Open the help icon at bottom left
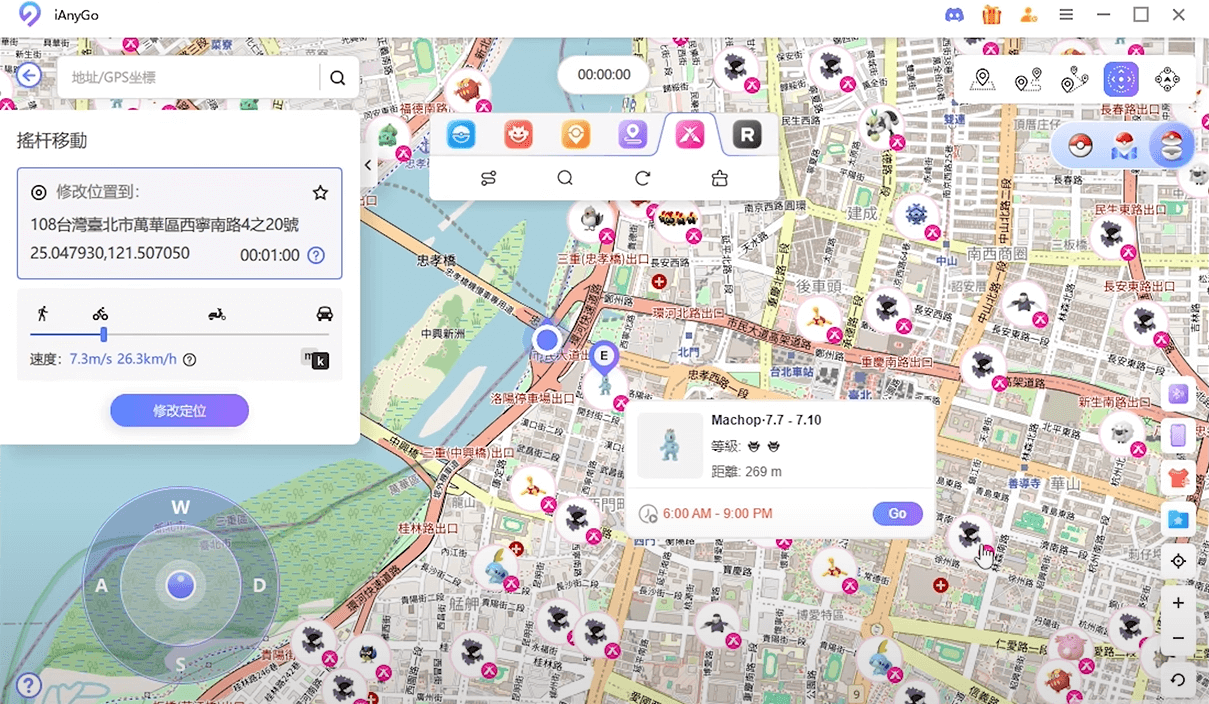1209x704 pixels. [x=29, y=686]
